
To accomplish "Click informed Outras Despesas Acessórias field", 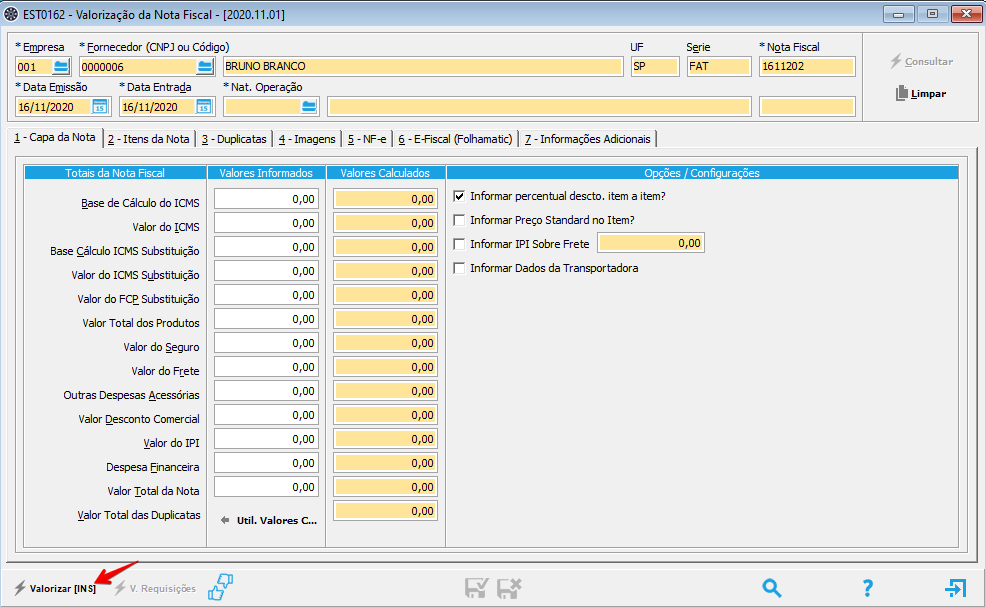I will pos(267,391).
